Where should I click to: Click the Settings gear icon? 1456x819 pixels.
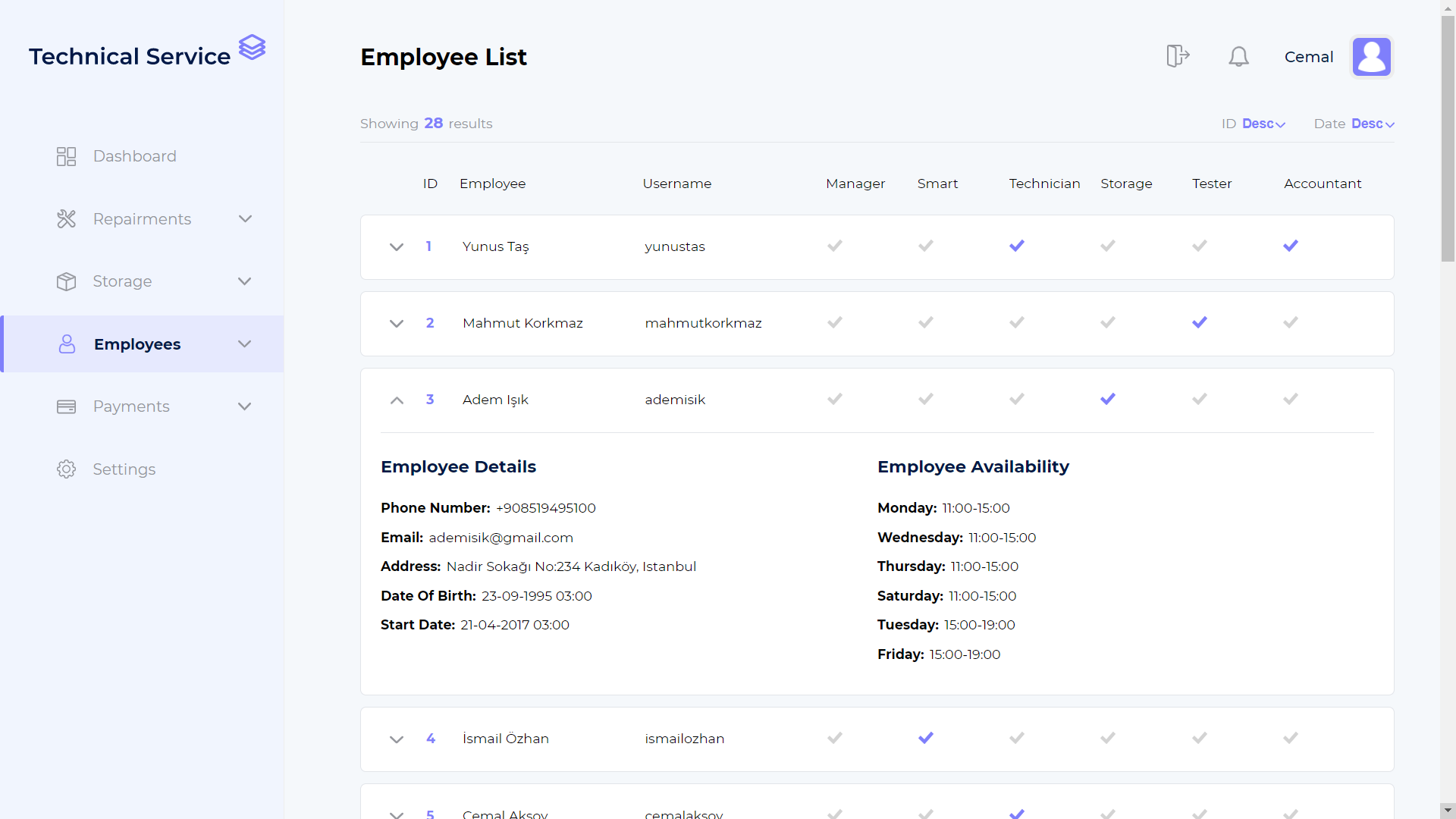point(67,469)
